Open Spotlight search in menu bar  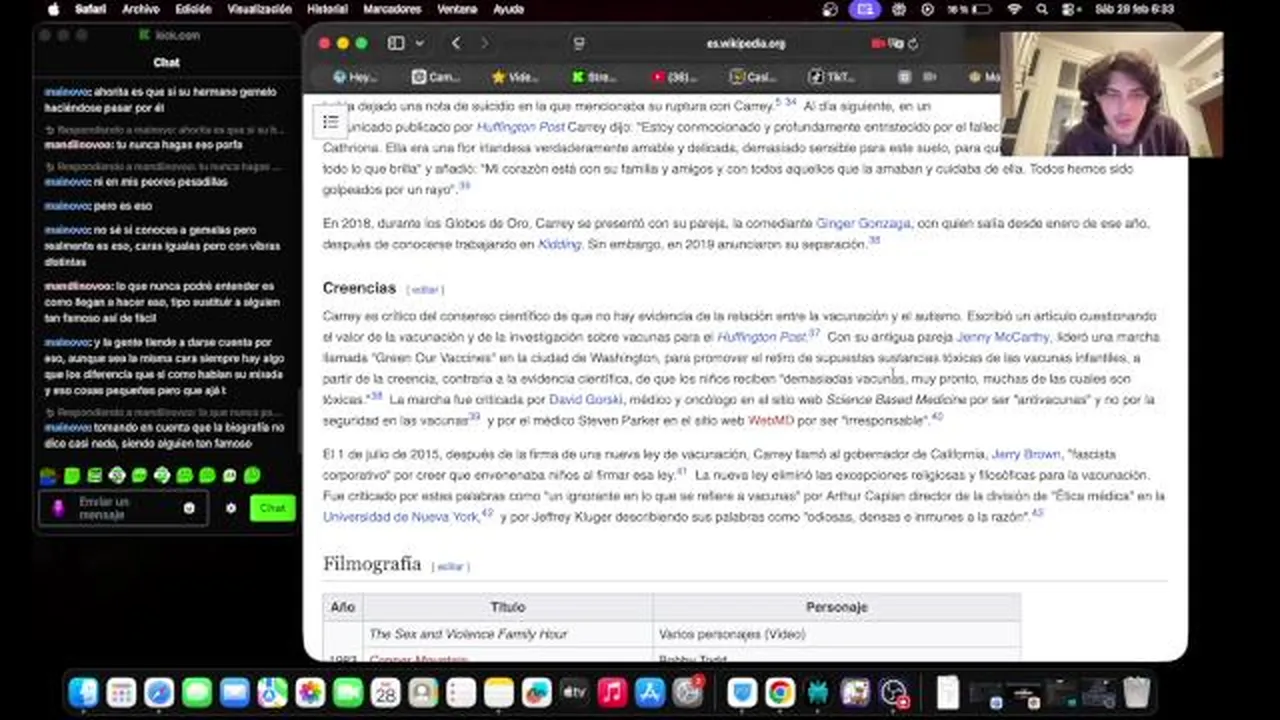pyautogui.click(x=1042, y=9)
